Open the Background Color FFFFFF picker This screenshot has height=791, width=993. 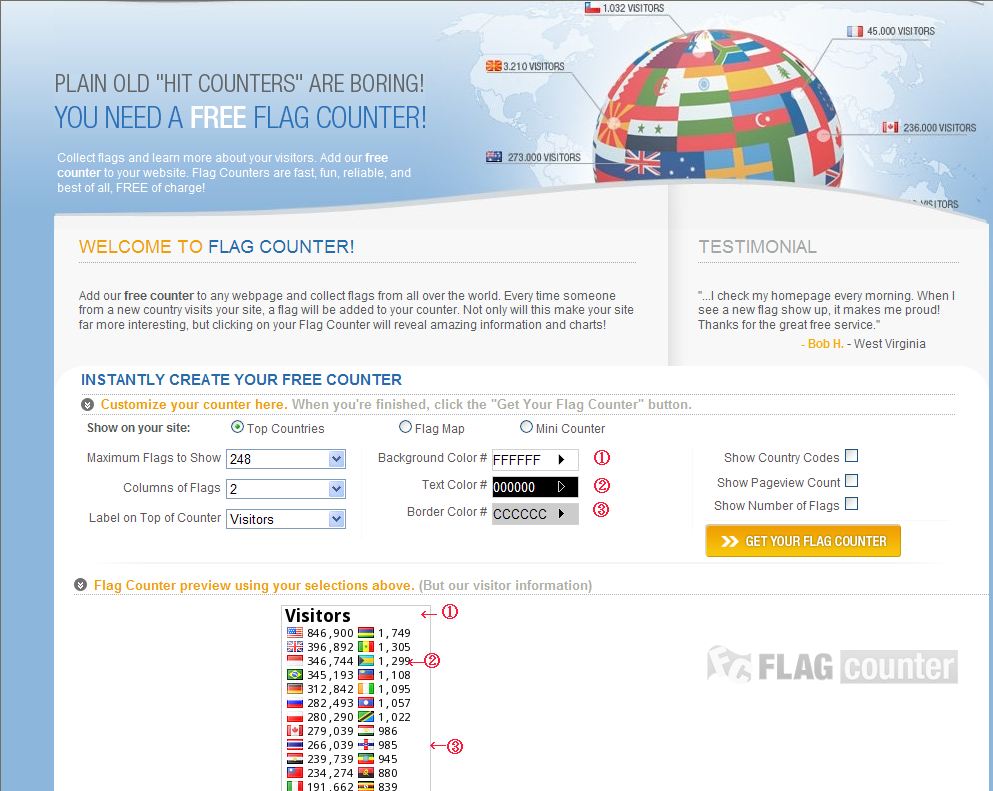point(535,459)
